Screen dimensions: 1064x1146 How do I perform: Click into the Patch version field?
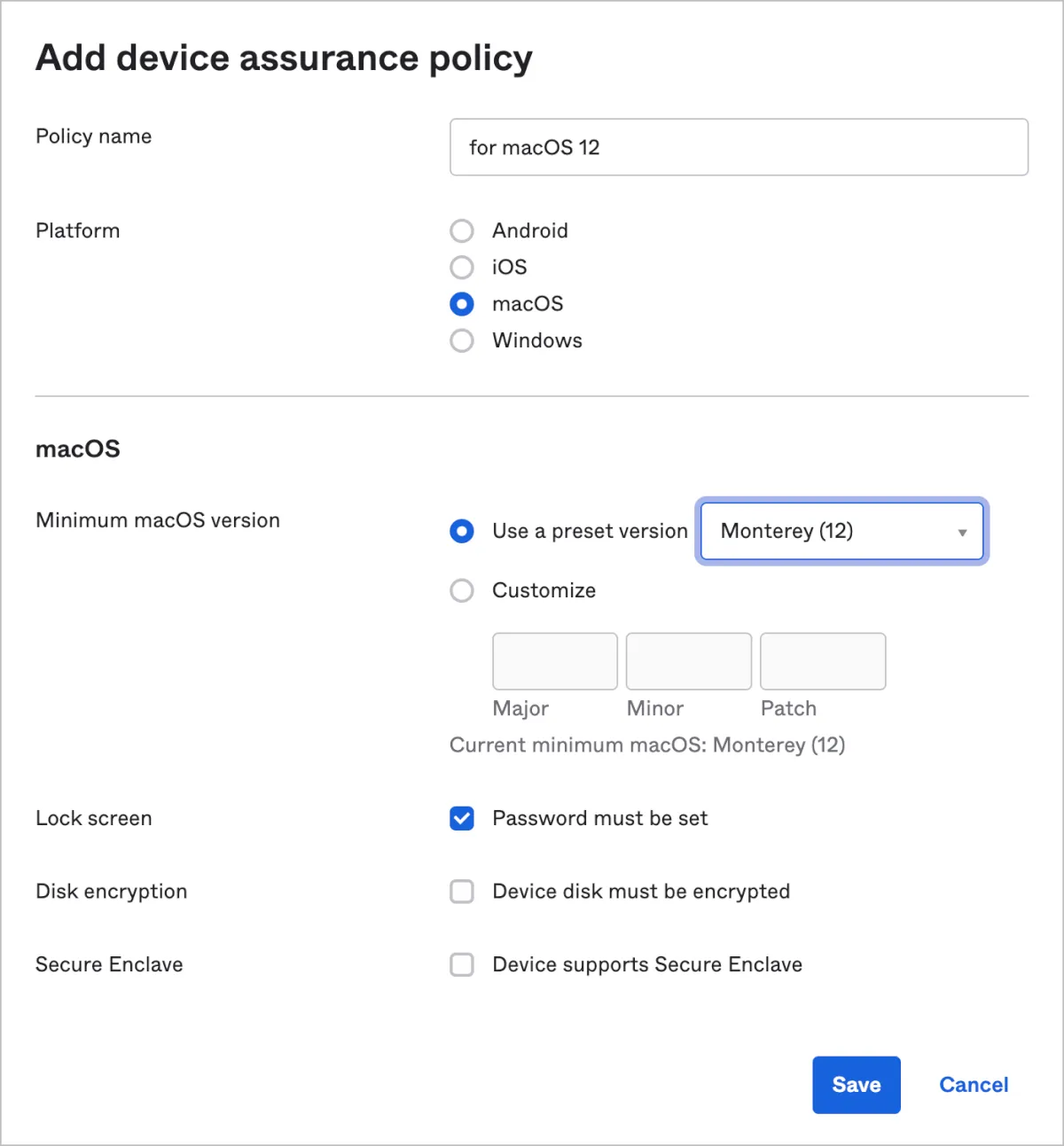tap(822, 661)
